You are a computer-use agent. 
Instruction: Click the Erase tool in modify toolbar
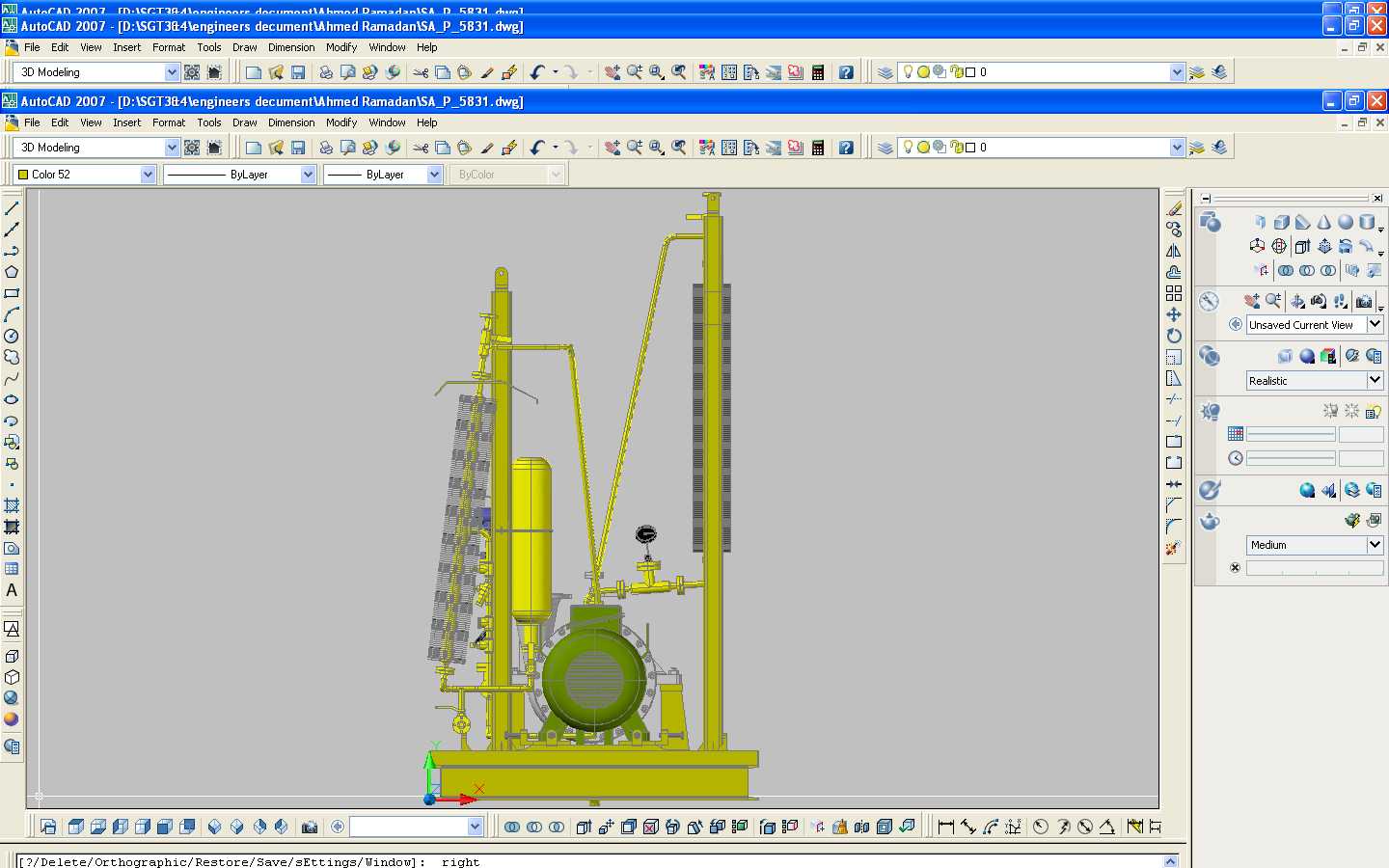[x=1174, y=208]
